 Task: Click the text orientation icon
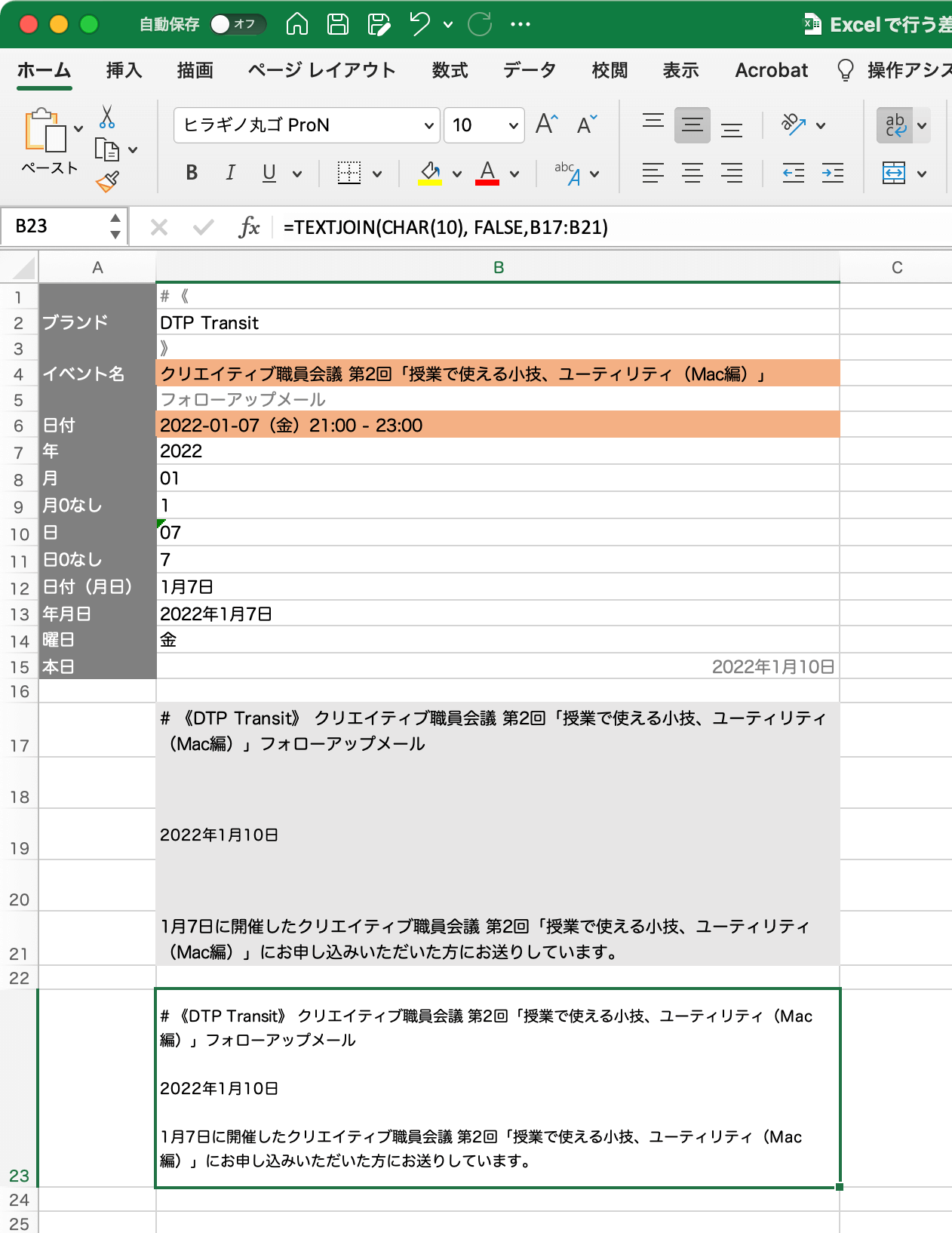click(x=794, y=125)
